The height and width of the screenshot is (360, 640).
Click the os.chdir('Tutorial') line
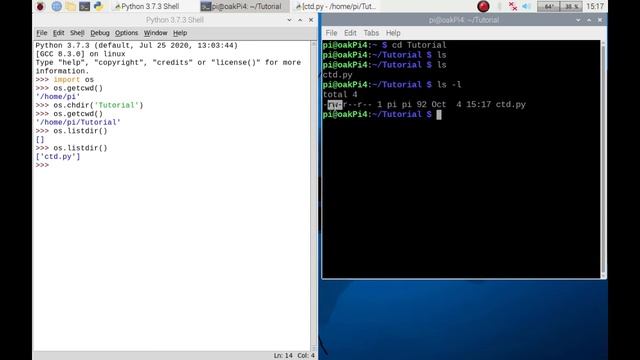click(x=89, y=105)
